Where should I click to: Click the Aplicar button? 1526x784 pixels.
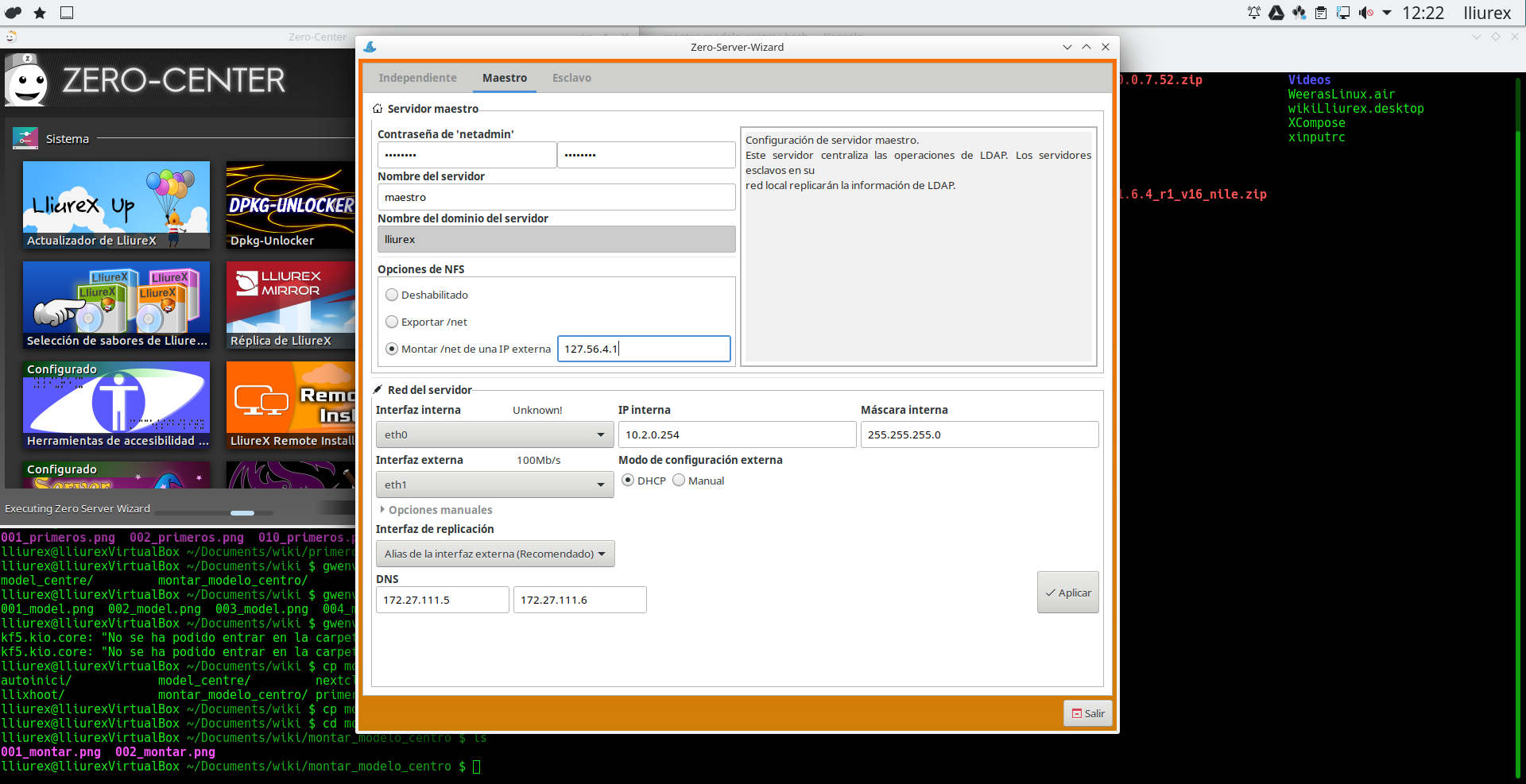pyautogui.click(x=1067, y=593)
